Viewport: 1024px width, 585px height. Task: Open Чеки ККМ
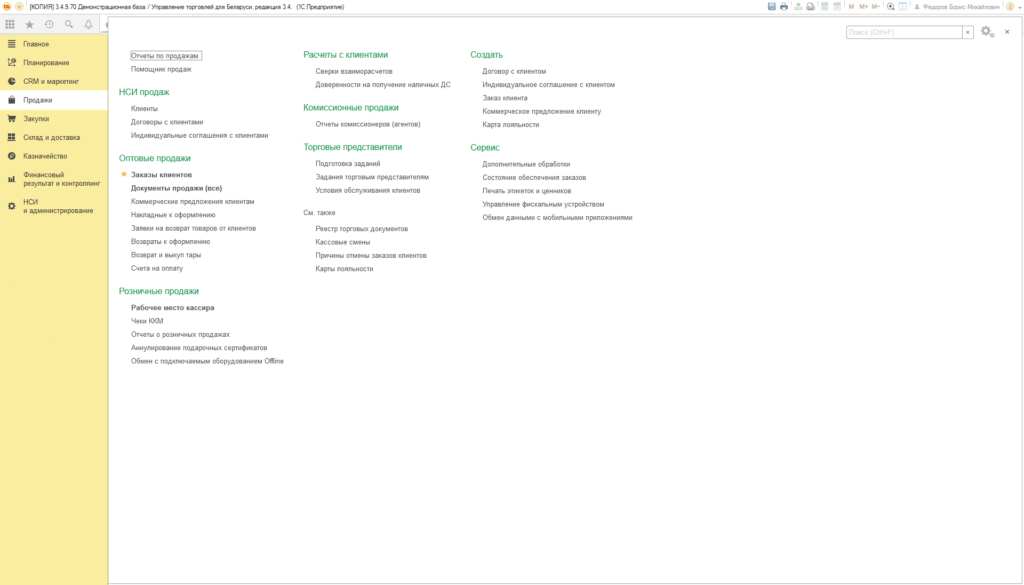pyautogui.click(x=147, y=321)
